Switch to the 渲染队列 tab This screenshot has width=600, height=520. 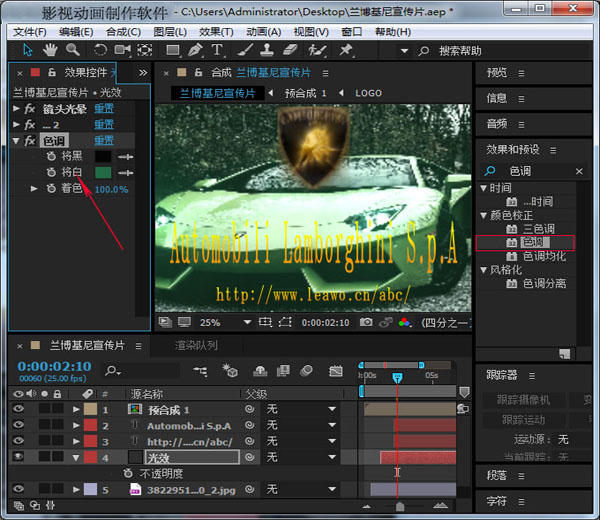196,346
